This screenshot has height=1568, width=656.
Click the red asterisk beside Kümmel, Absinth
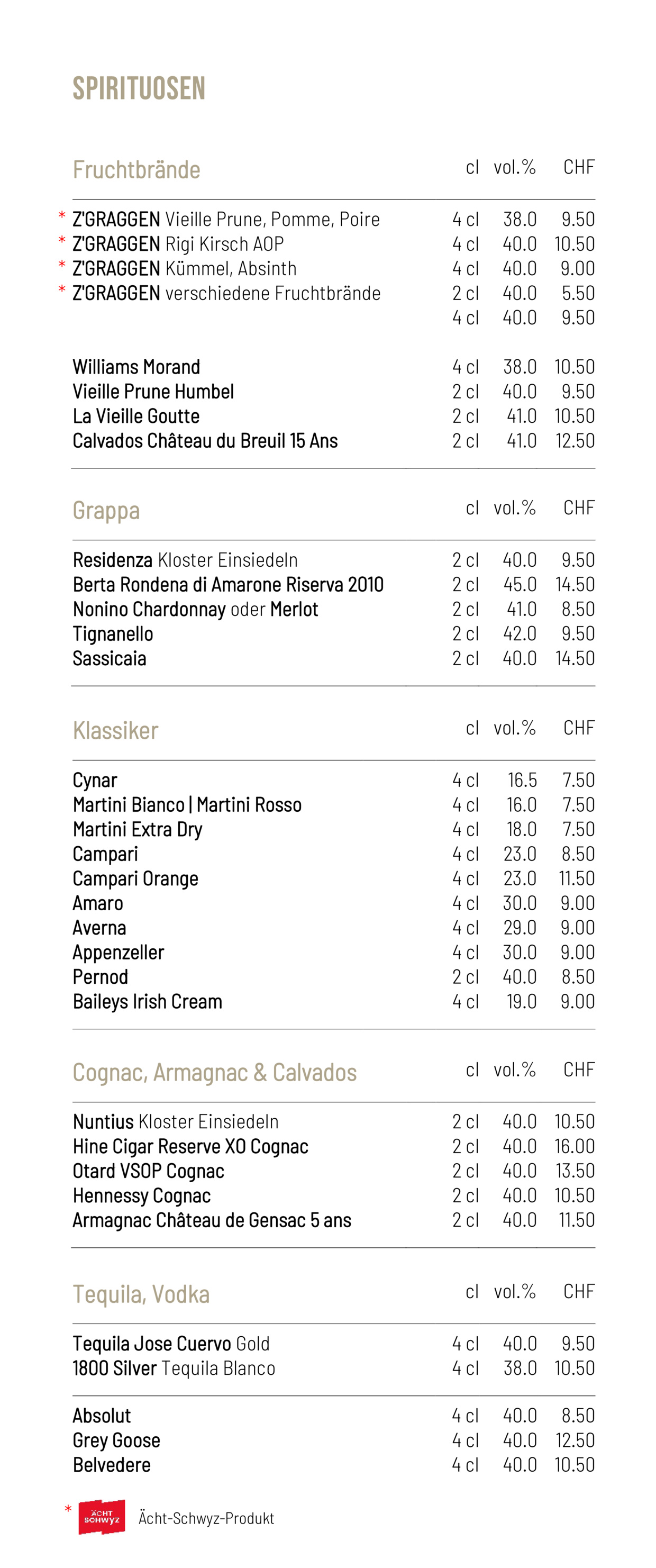61,265
